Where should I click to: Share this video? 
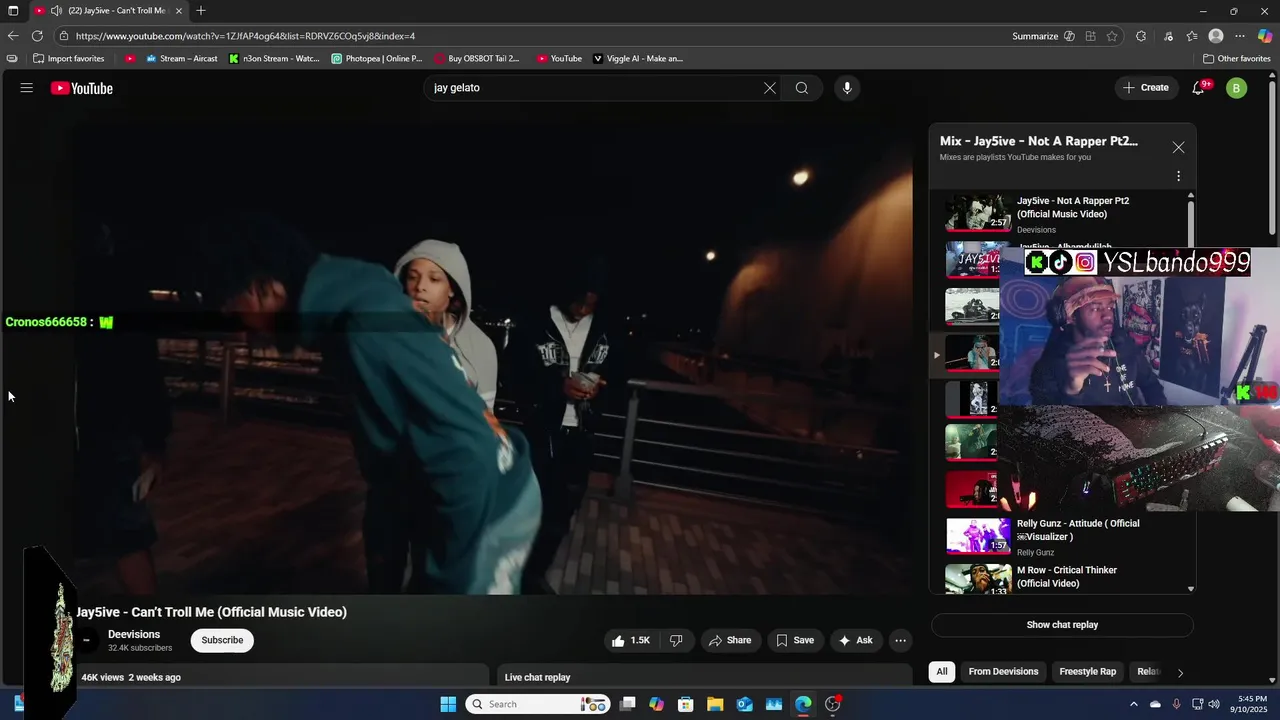[x=729, y=640]
